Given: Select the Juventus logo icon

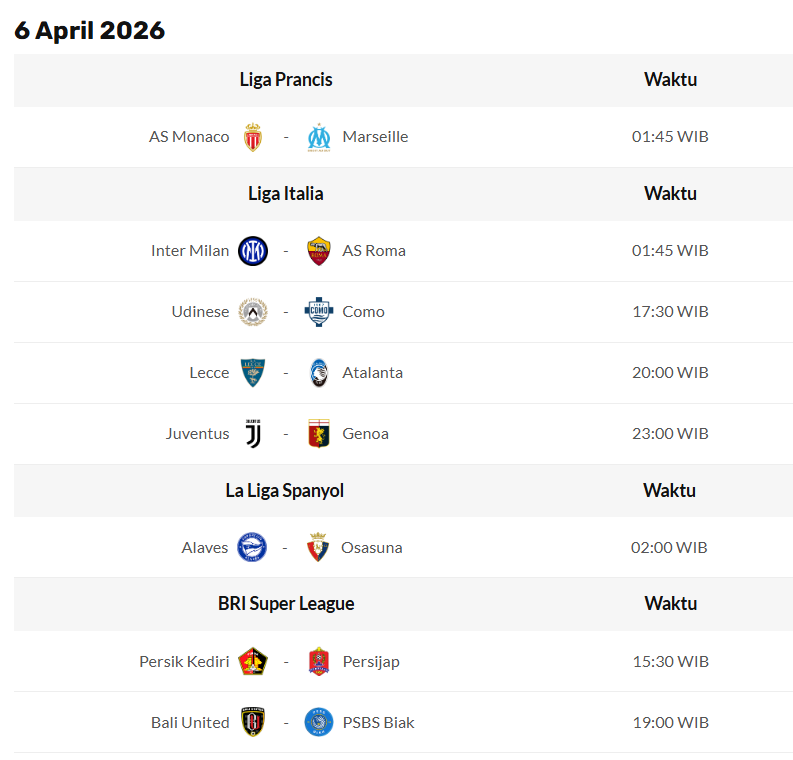Looking at the screenshot, I should click(x=253, y=434).
